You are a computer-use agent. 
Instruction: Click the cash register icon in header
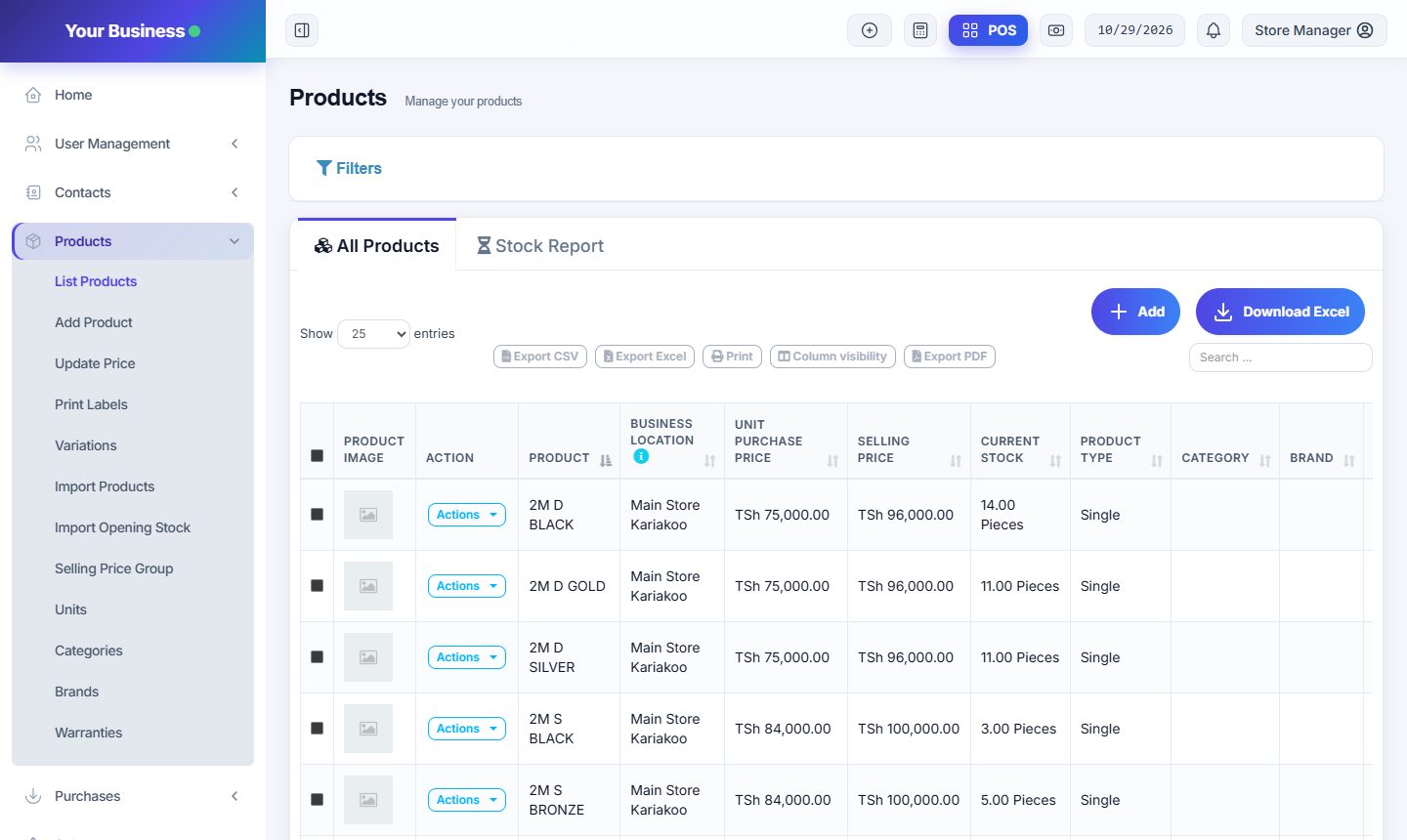point(1056,30)
